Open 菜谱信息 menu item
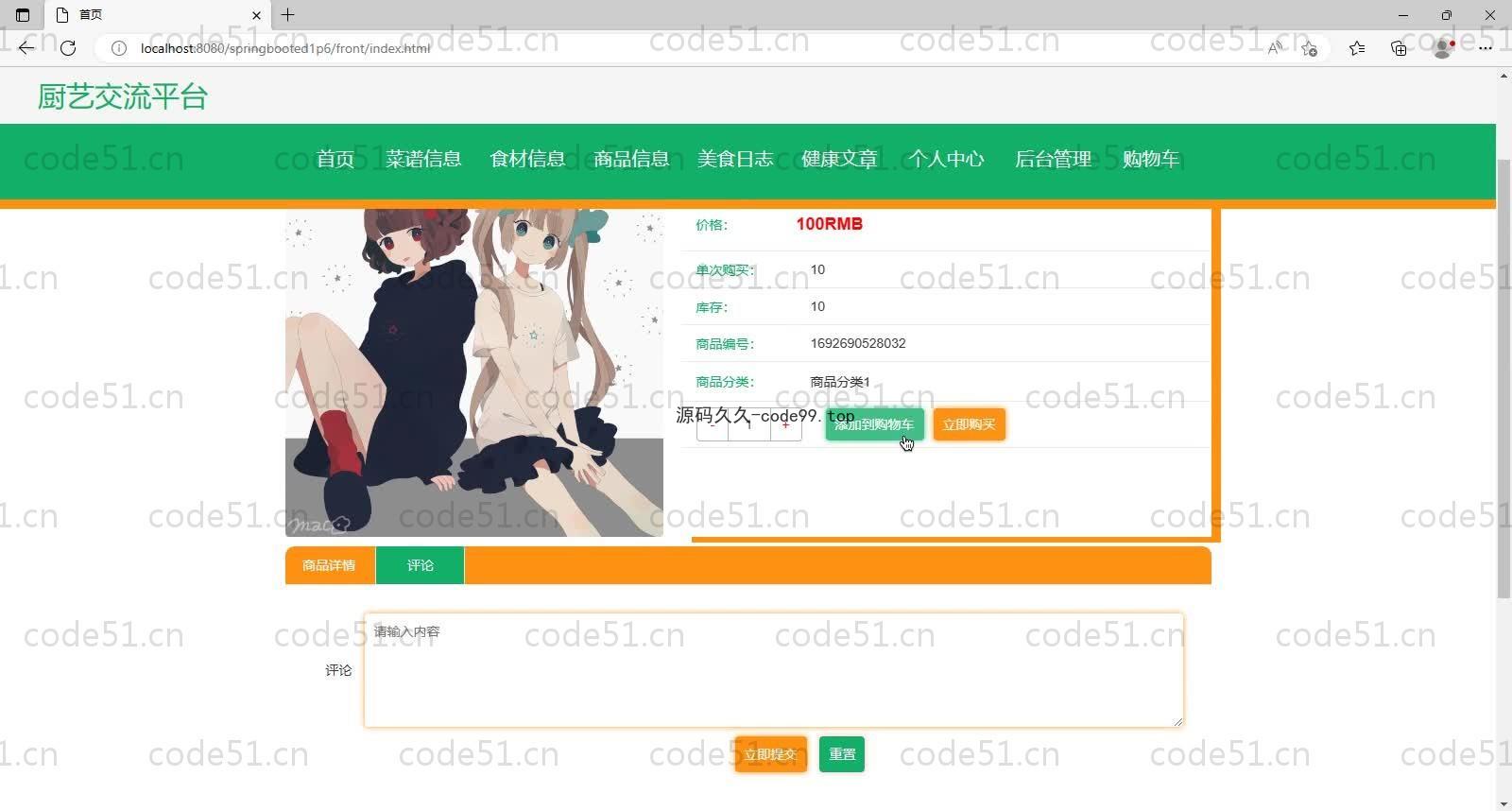Screen dimensions: 1512x811 (423, 159)
